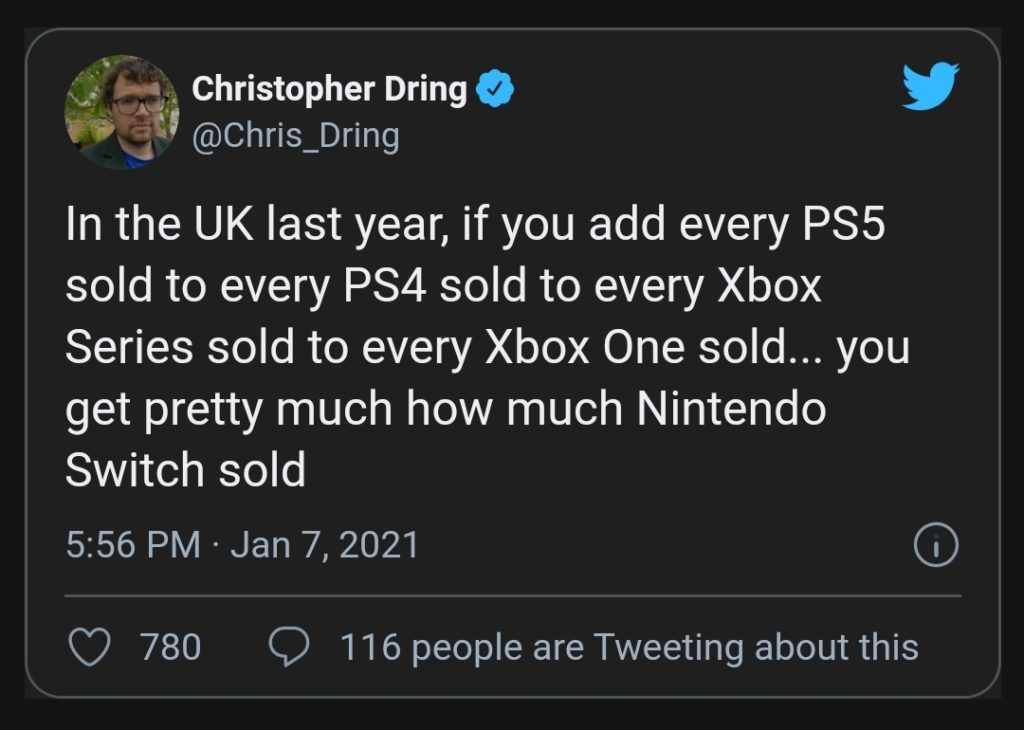The image size is (1024, 730).
Task: Click the Twitter bird logo
Action: click(x=929, y=86)
